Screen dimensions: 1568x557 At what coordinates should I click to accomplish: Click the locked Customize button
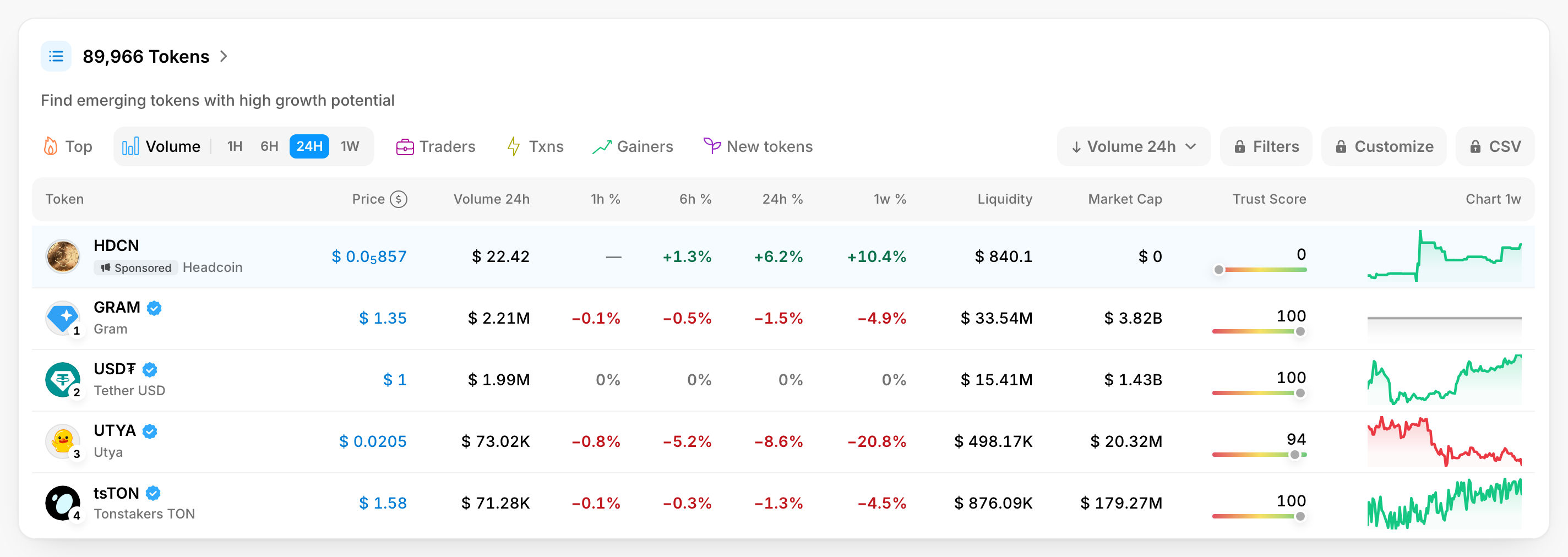(1384, 147)
